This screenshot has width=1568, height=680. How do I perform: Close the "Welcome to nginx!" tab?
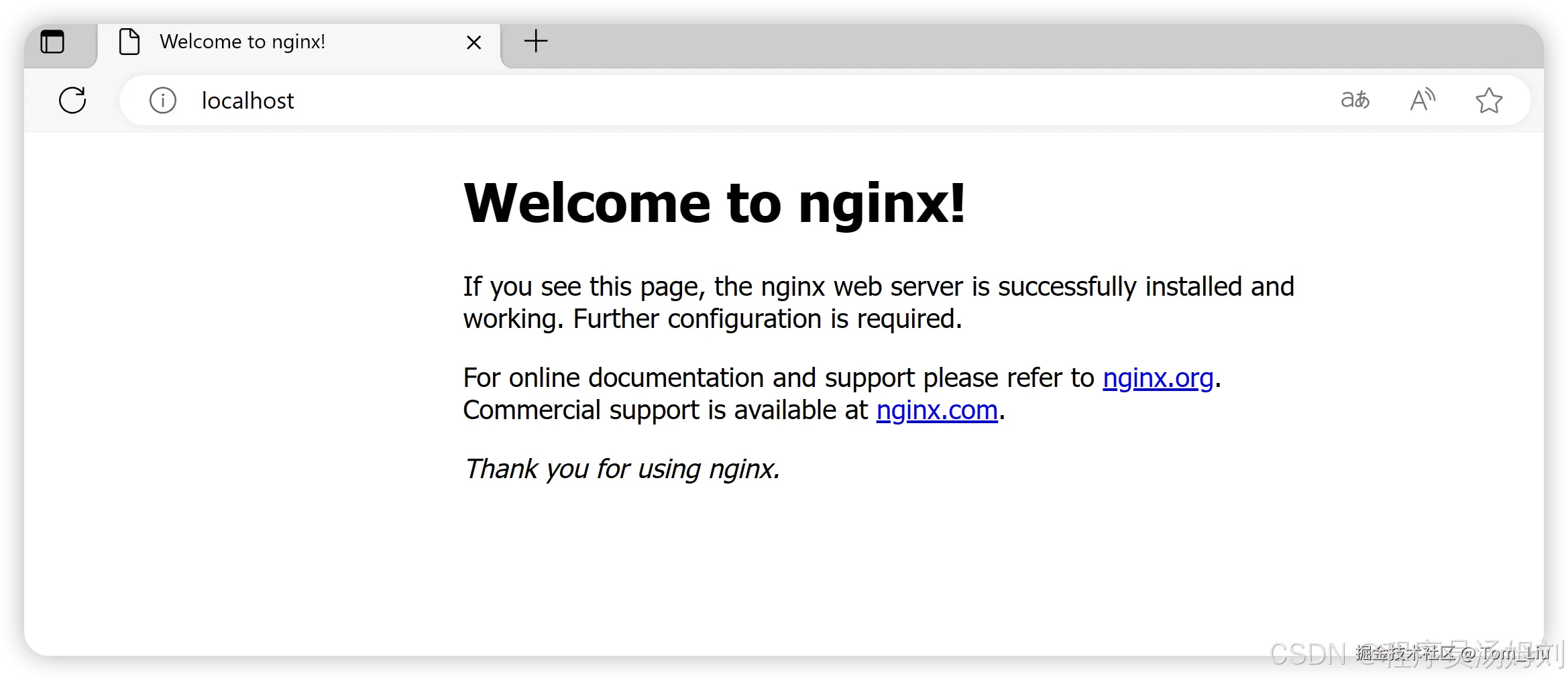[x=474, y=42]
